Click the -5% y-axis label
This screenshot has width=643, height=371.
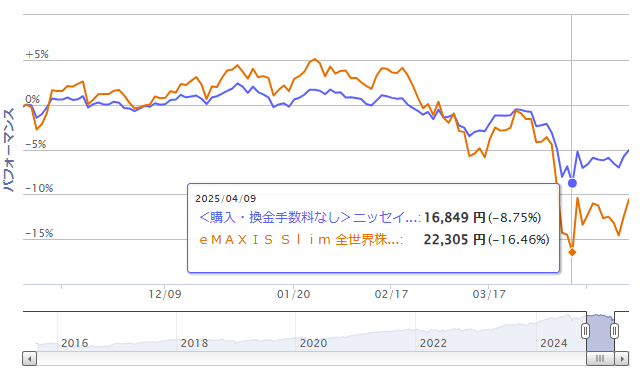36,144
